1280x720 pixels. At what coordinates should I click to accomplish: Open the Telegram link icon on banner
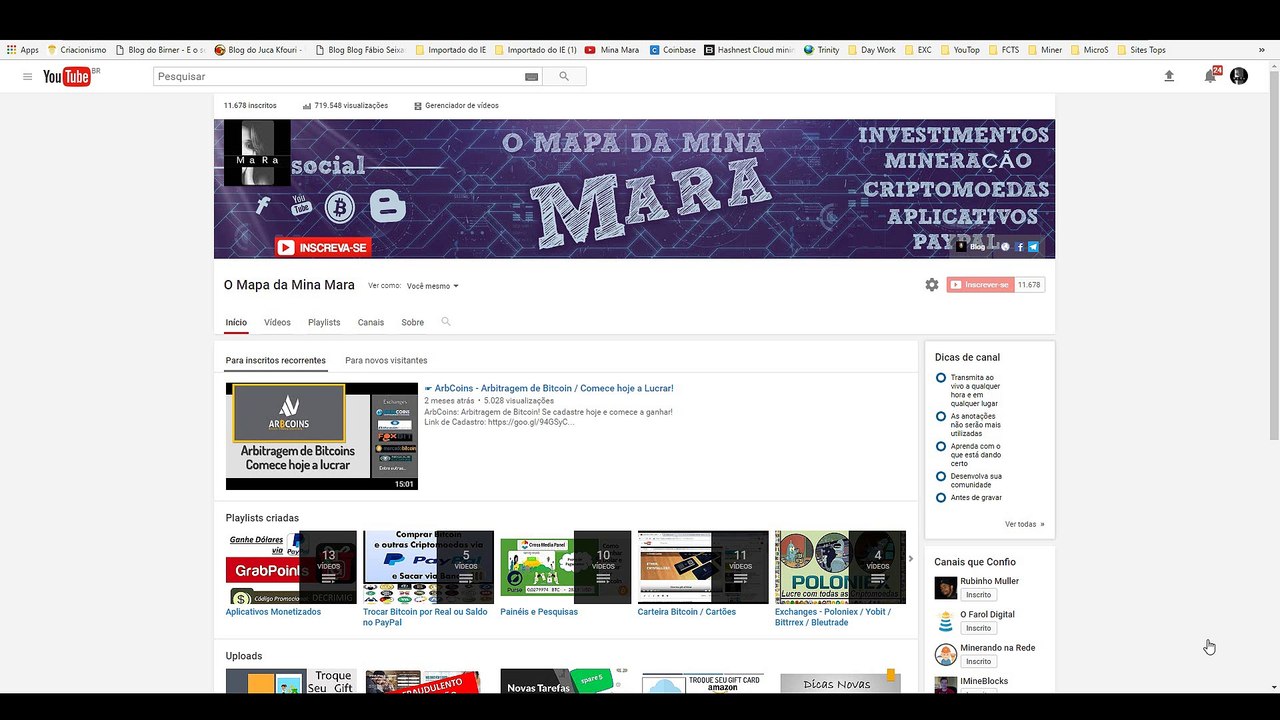(x=1033, y=247)
